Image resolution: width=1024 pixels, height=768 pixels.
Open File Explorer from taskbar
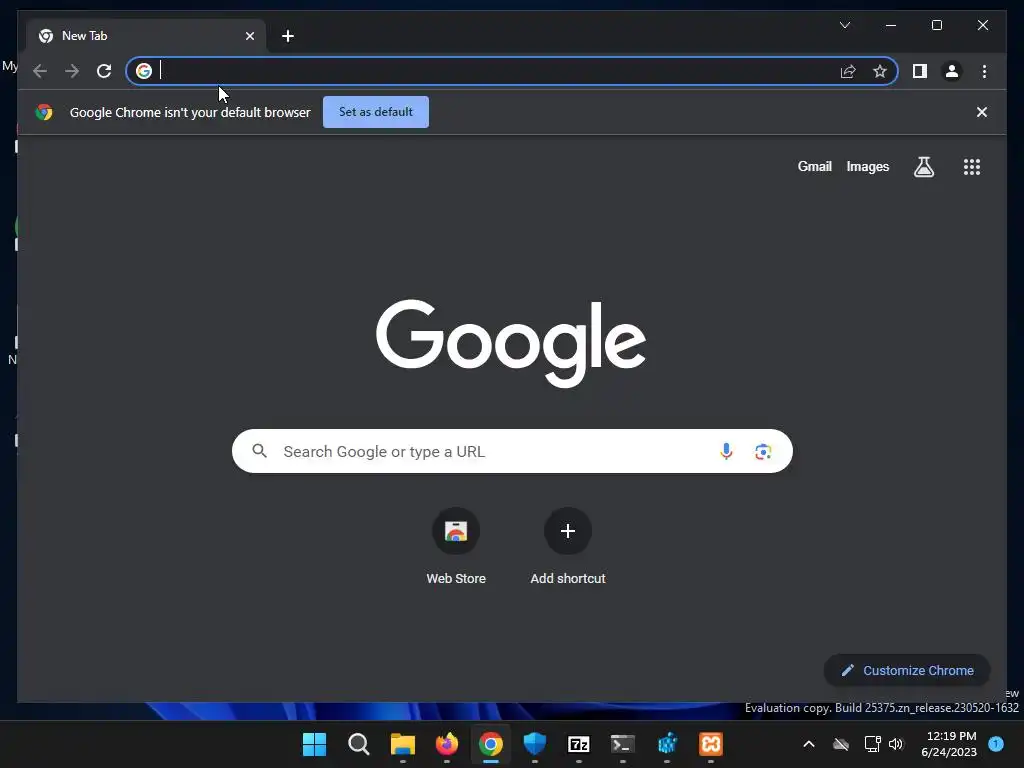pos(402,744)
